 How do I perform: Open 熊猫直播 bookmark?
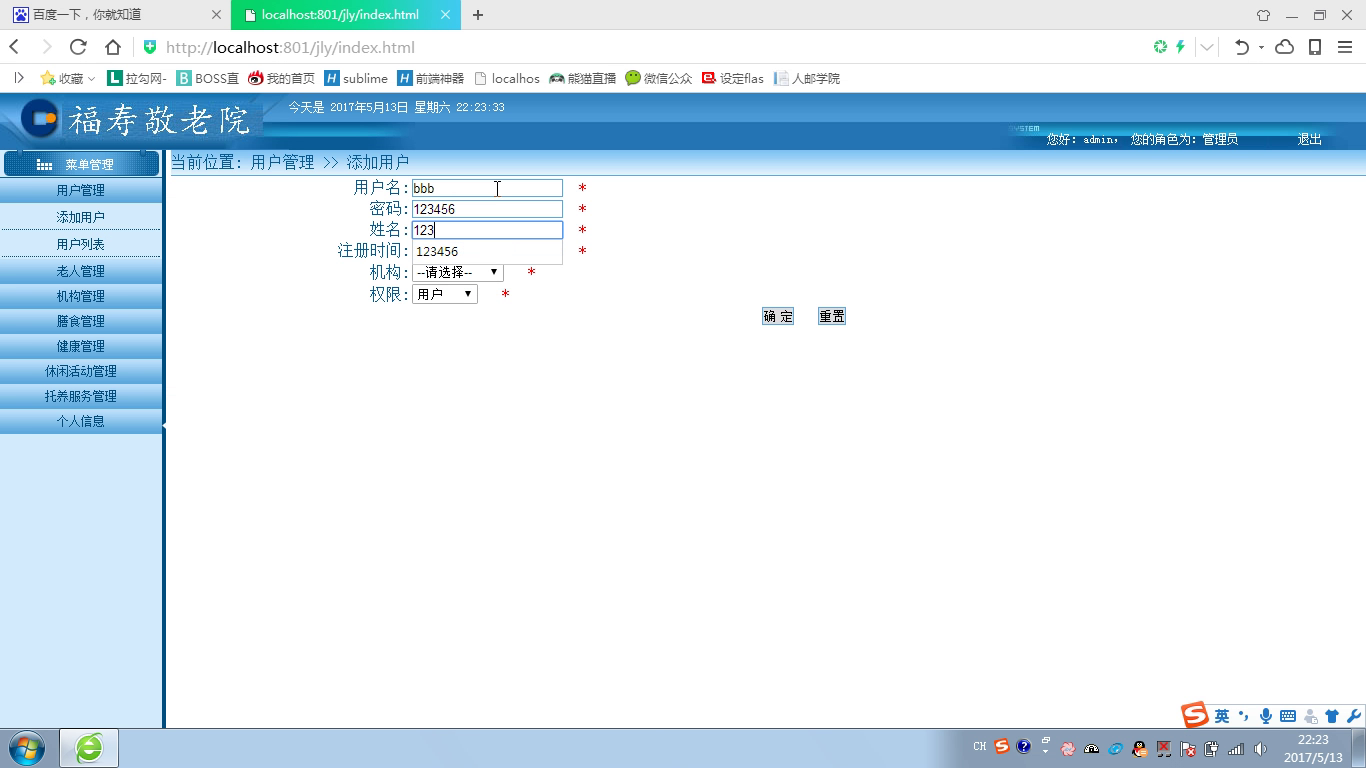582,78
